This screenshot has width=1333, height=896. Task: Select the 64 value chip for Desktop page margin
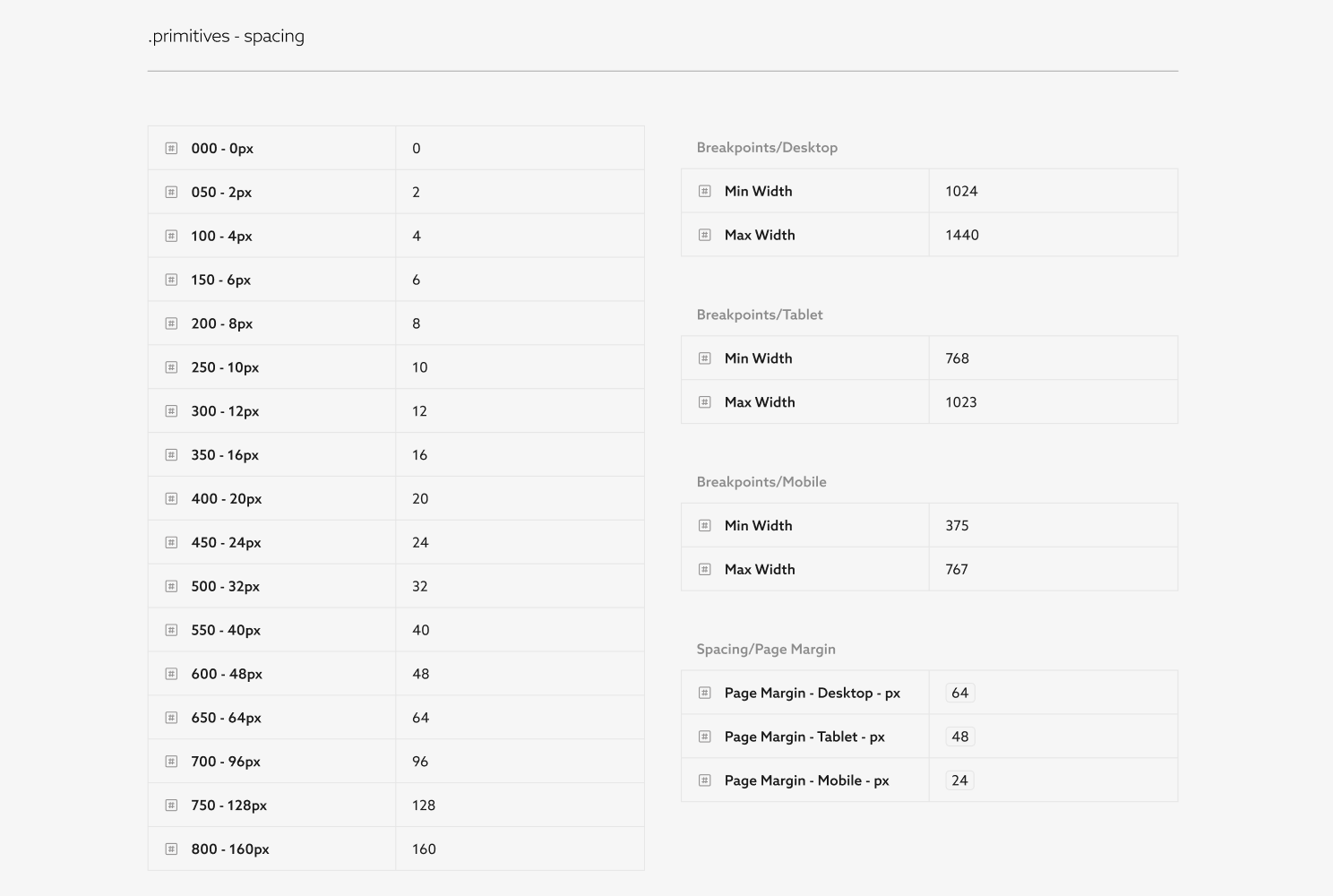point(960,693)
